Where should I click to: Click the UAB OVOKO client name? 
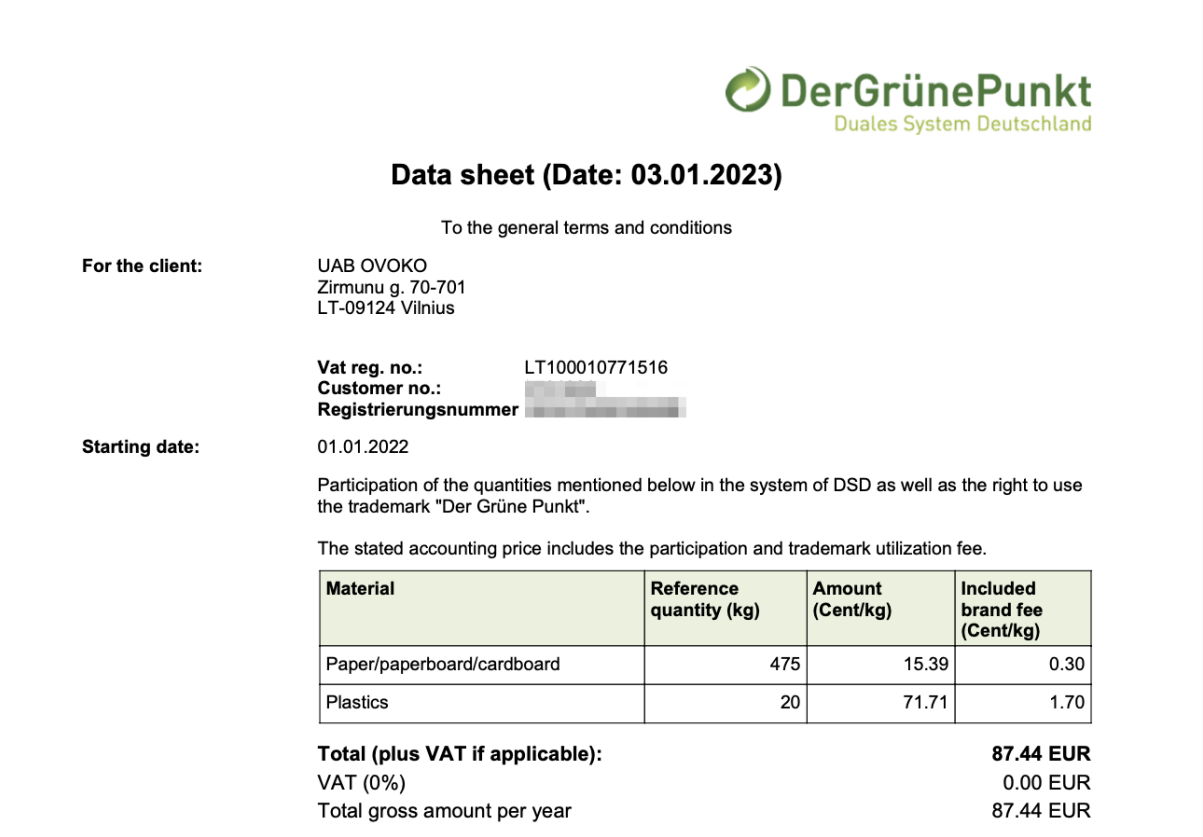(372, 266)
